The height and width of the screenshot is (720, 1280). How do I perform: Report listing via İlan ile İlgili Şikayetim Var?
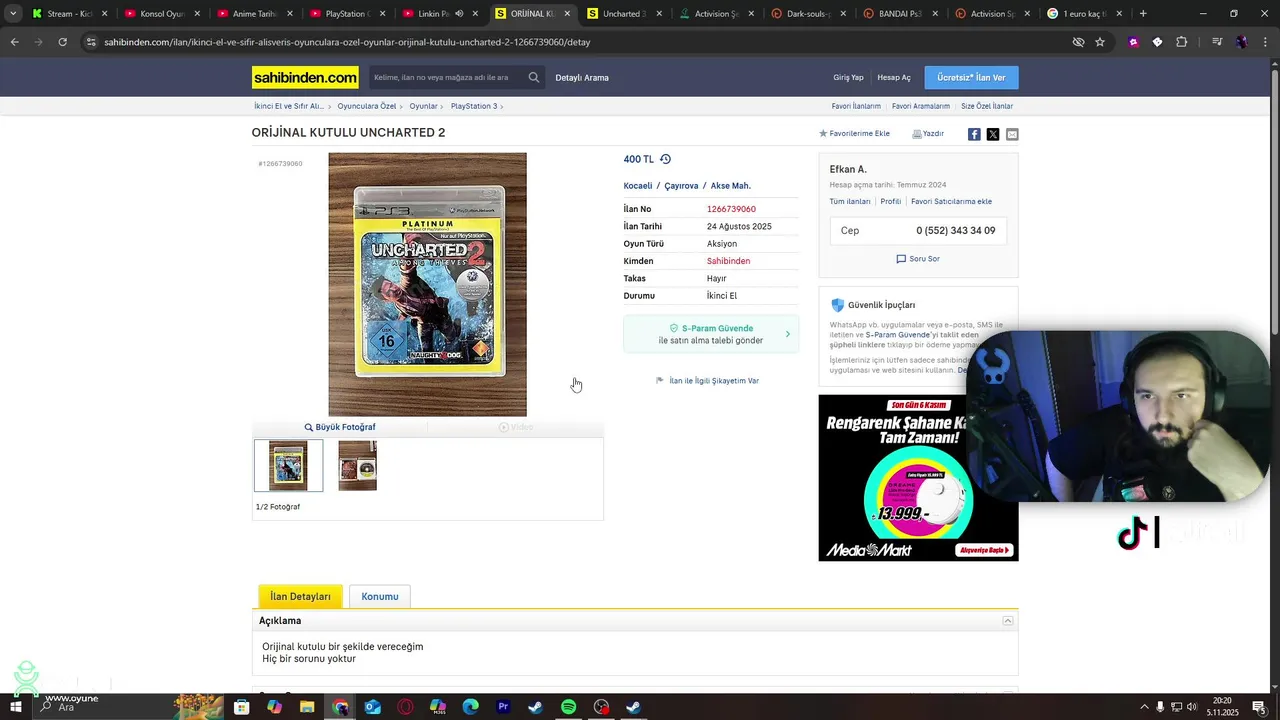pyautogui.click(x=707, y=381)
